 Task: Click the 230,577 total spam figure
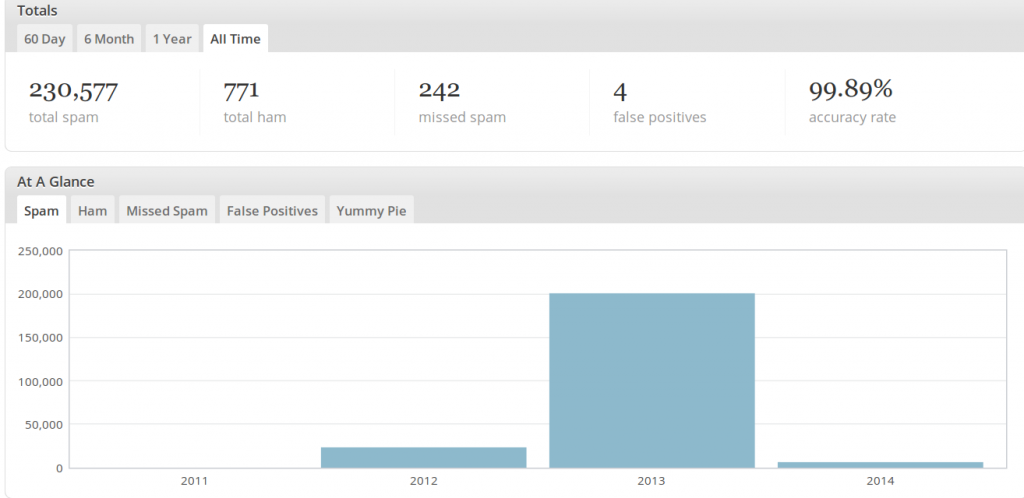pyautogui.click(x=73, y=91)
